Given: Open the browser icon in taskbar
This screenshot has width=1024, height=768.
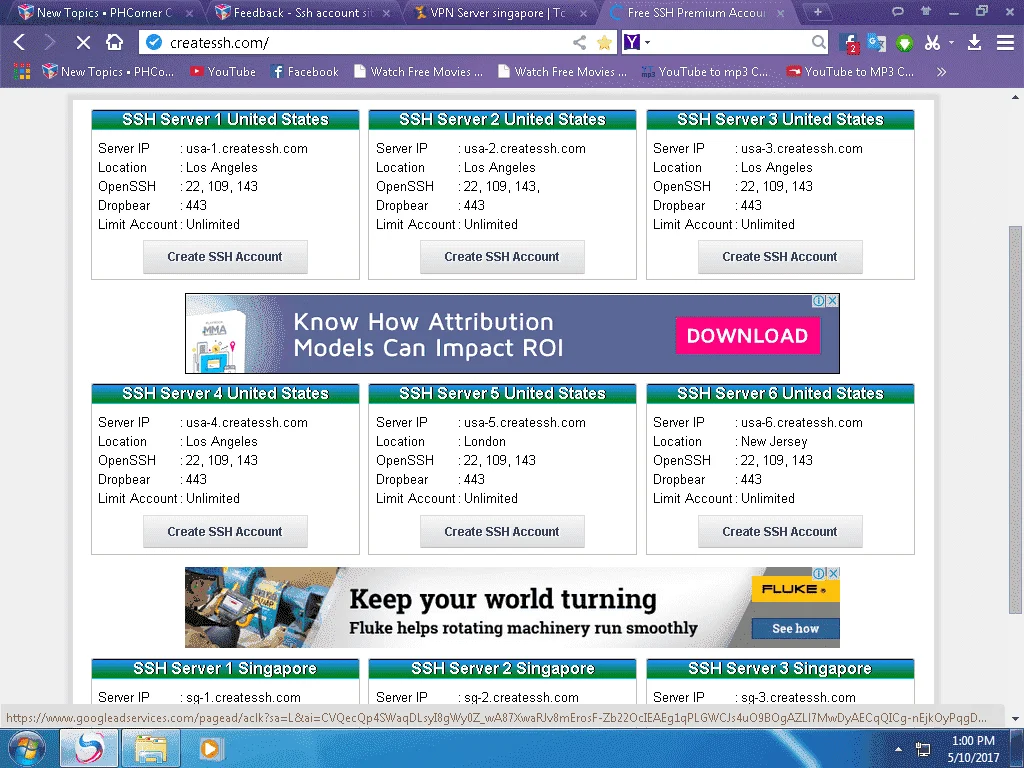Looking at the screenshot, I should [89, 748].
